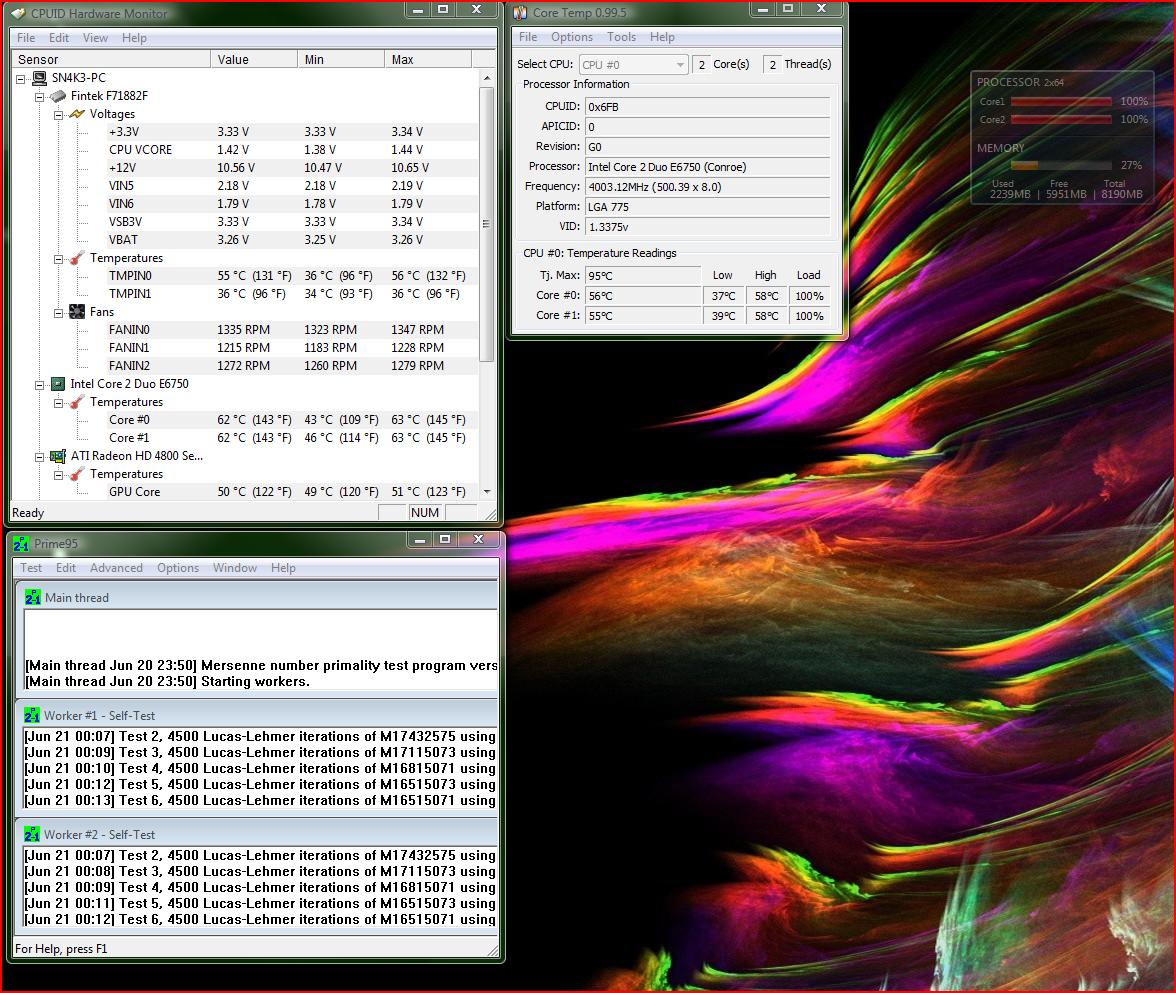Screen dimensions: 1176x993
Task: Open Advanced menu in Prime95
Action: pos(116,568)
